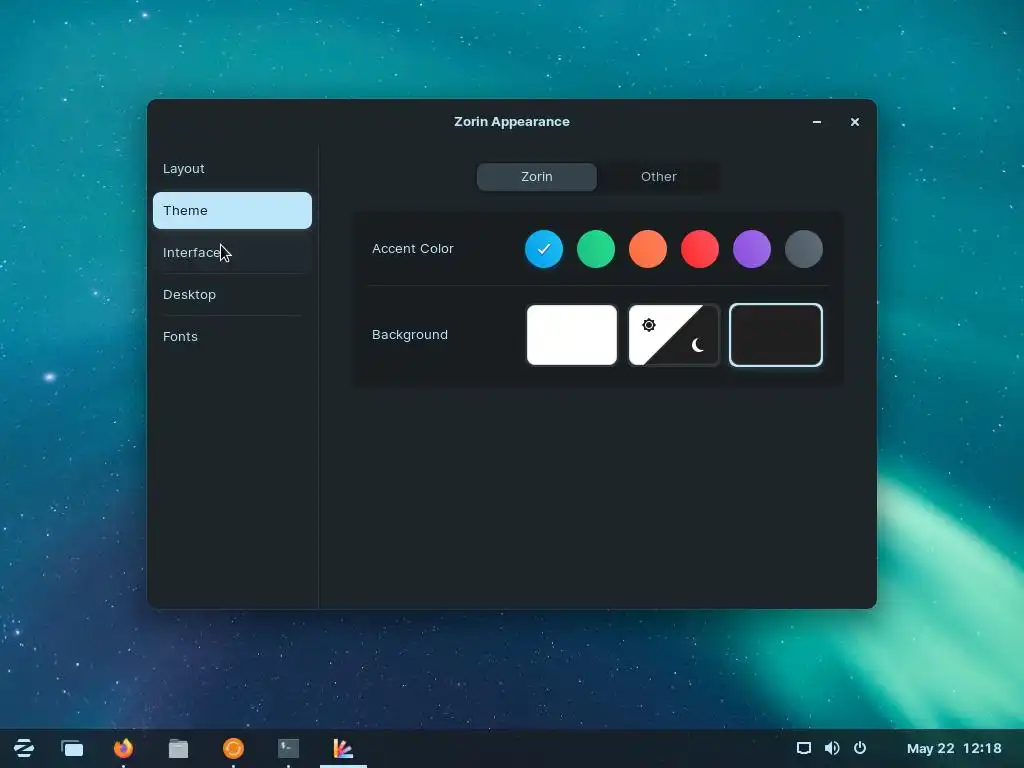Close the Zorin Appearance window
The image size is (1024, 768).
pos(855,122)
